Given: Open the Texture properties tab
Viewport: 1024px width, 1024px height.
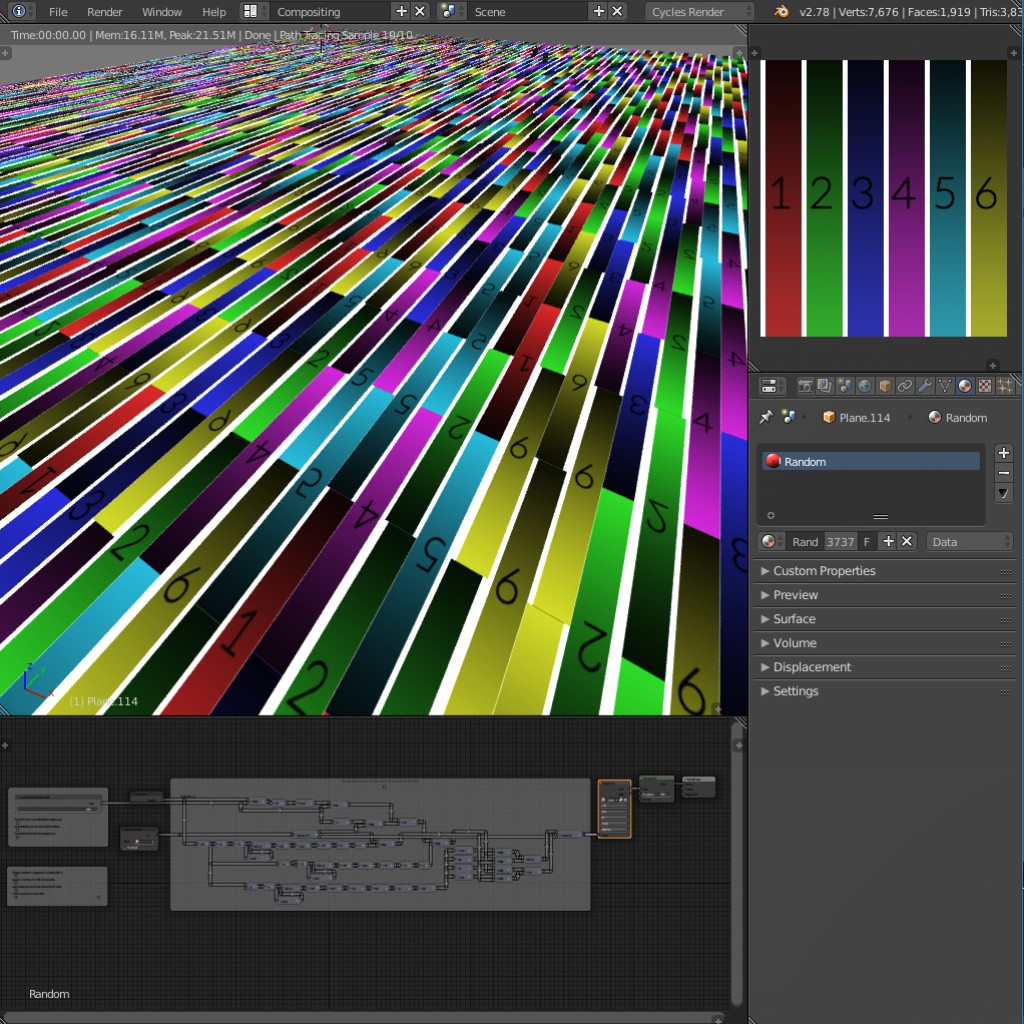Looking at the screenshot, I should coord(985,387).
